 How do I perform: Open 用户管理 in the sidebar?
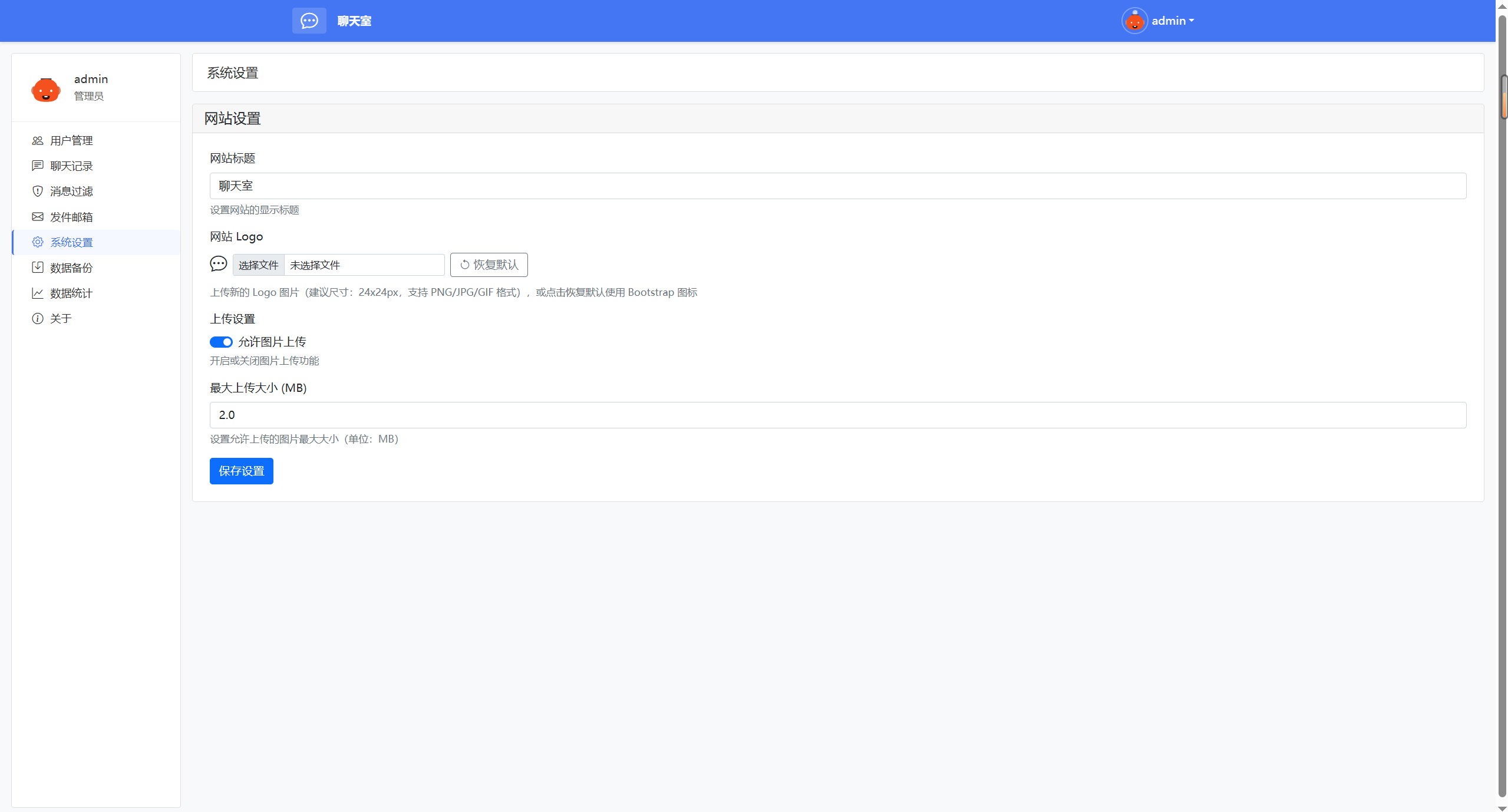tap(71, 140)
